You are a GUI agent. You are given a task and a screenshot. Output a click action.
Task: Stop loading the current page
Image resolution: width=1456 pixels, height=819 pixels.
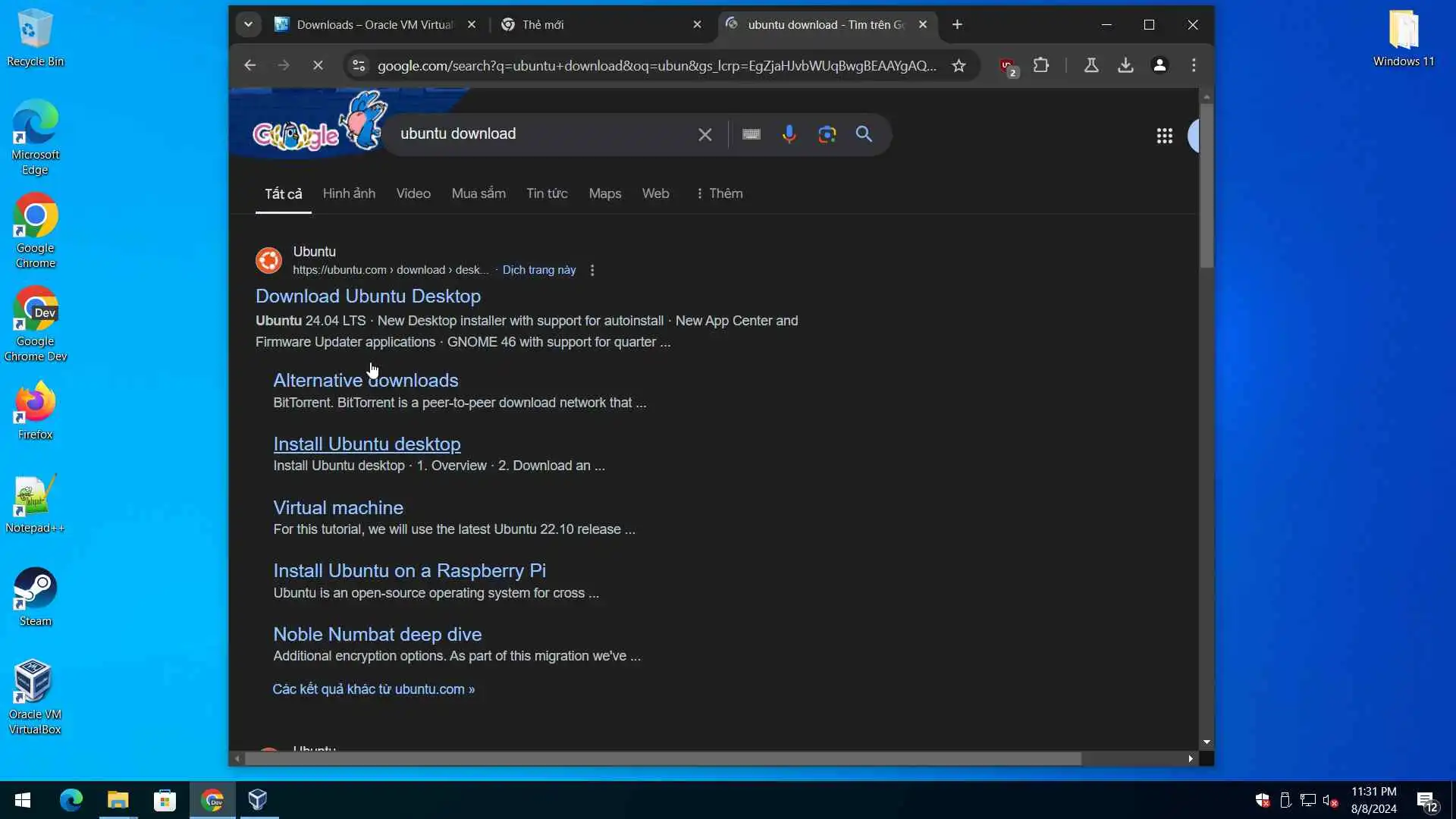[318, 66]
